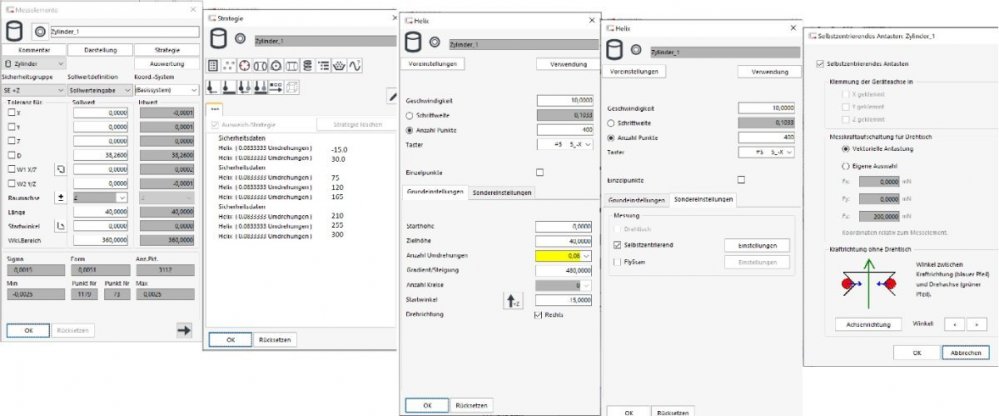Click the rotate icon beside W1 X/Z
Screen dimensions: 999x416
(60, 169)
